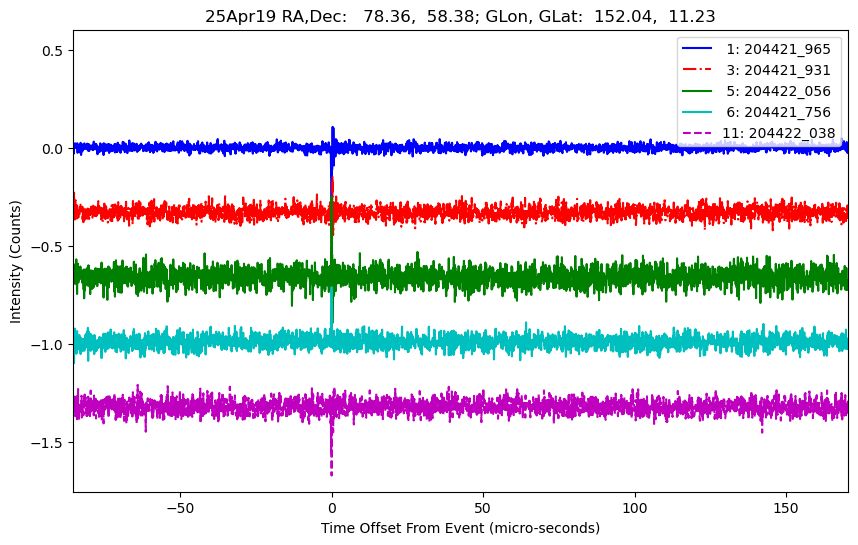Select legend entry '6: 204421_756'
The height and width of the screenshot is (545, 858).
click(x=778, y=112)
